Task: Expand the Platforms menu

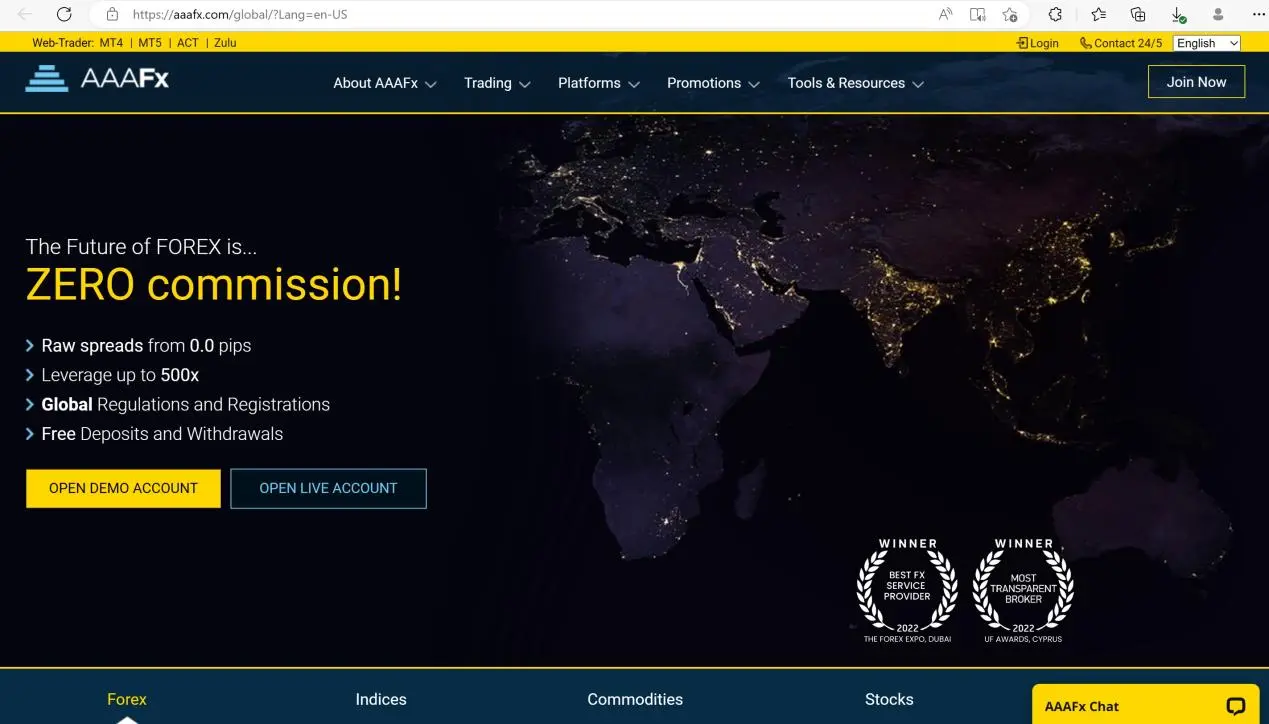Action: pos(599,83)
